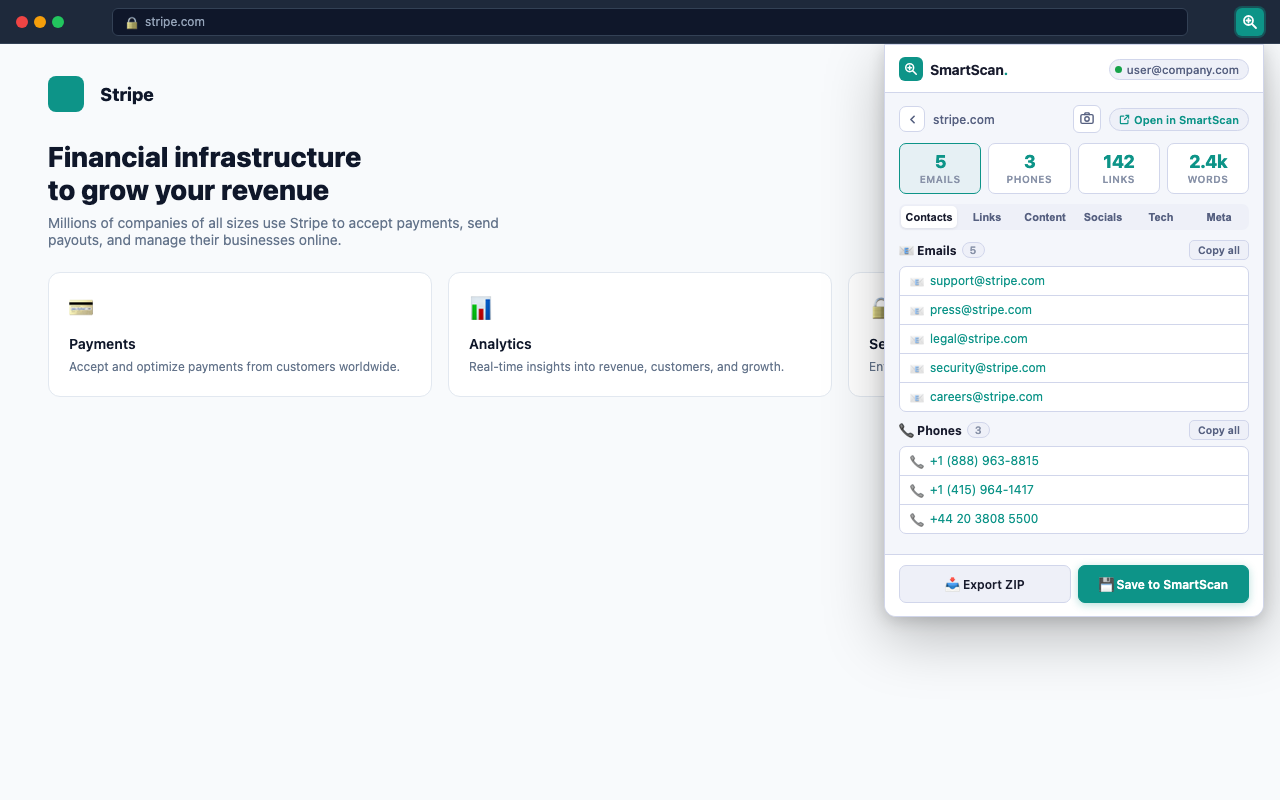This screenshot has height=800, width=1280.
Task: Click the user@company.com account badge
Action: 1179,70
